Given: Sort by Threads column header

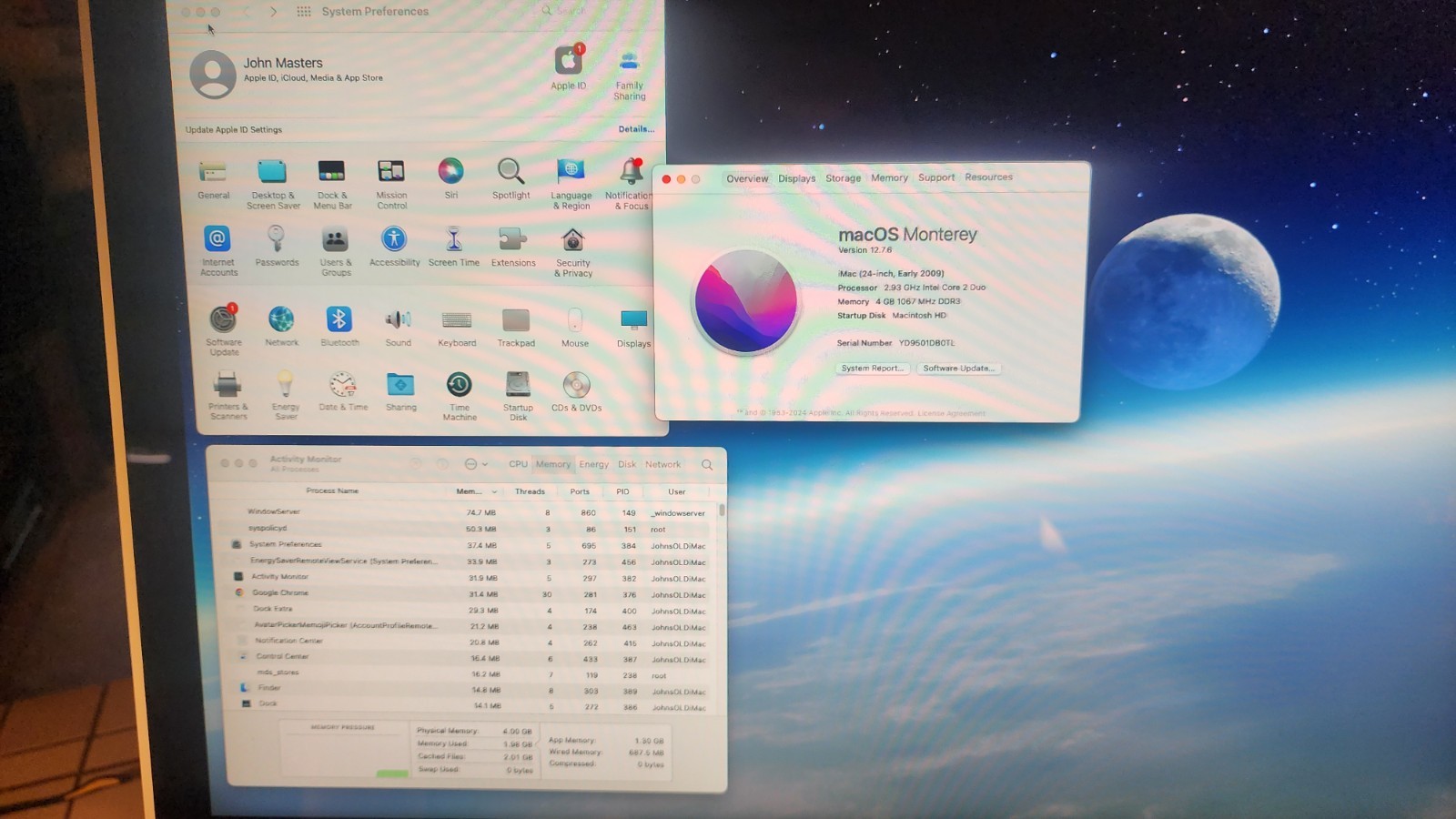Looking at the screenshot, I should (530, 491).
